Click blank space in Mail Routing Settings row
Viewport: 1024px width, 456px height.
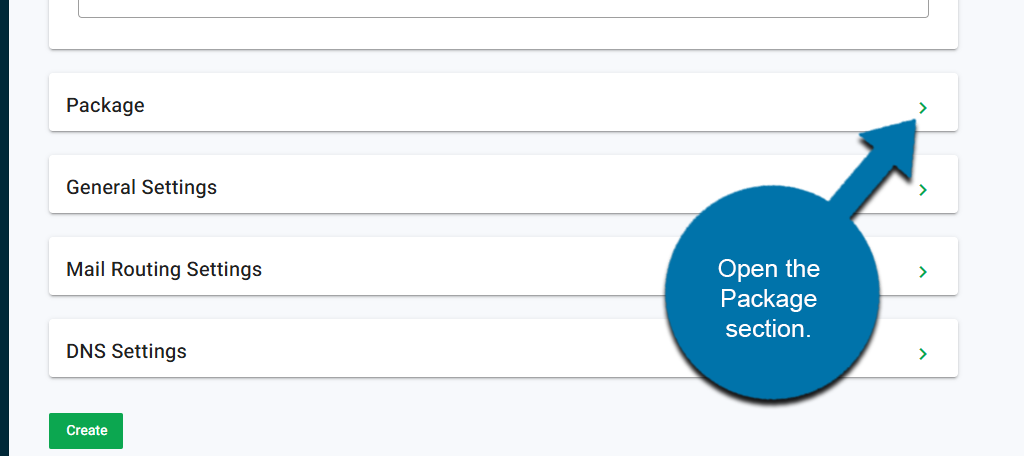[x=450, y=267]
